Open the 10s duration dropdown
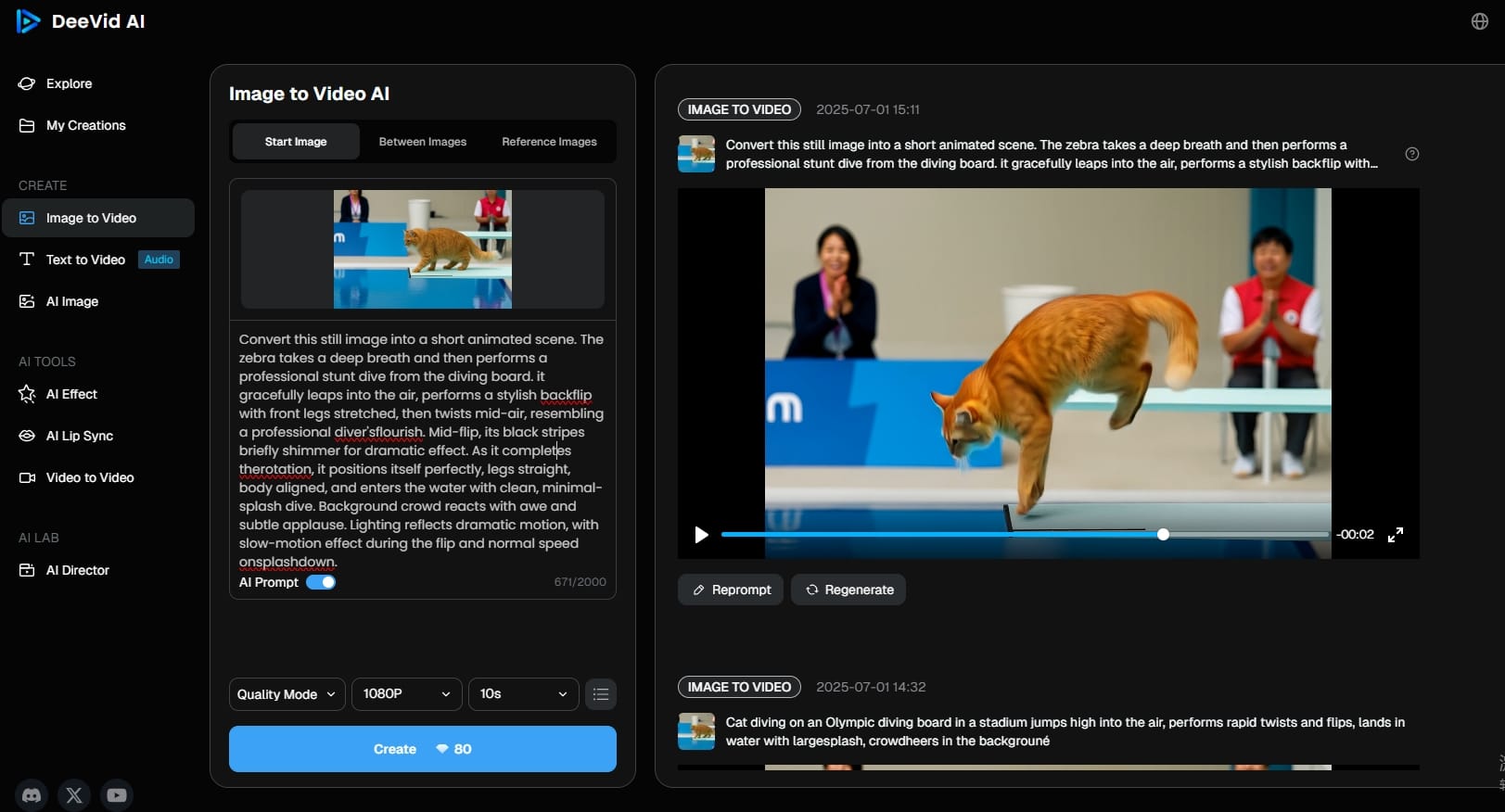1505x812 pixels. pos(524,694)
